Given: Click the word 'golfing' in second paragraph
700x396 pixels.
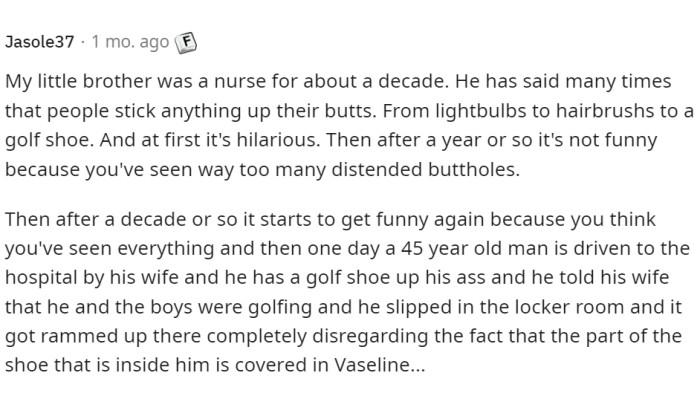Looking at the screenshot, I should tap(280, 307).
